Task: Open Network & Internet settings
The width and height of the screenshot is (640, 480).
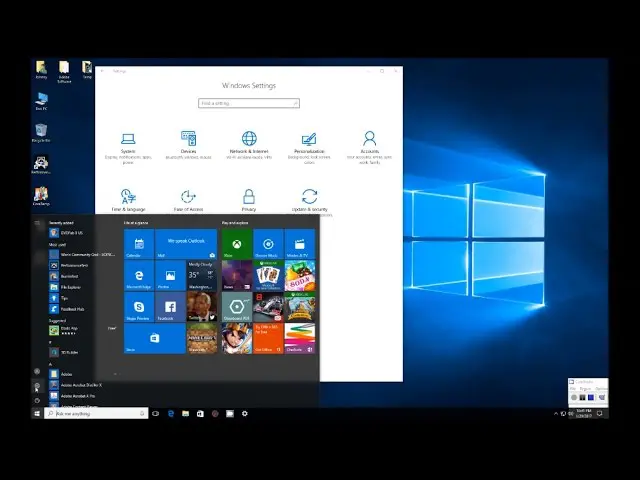Action: point(249,144)
